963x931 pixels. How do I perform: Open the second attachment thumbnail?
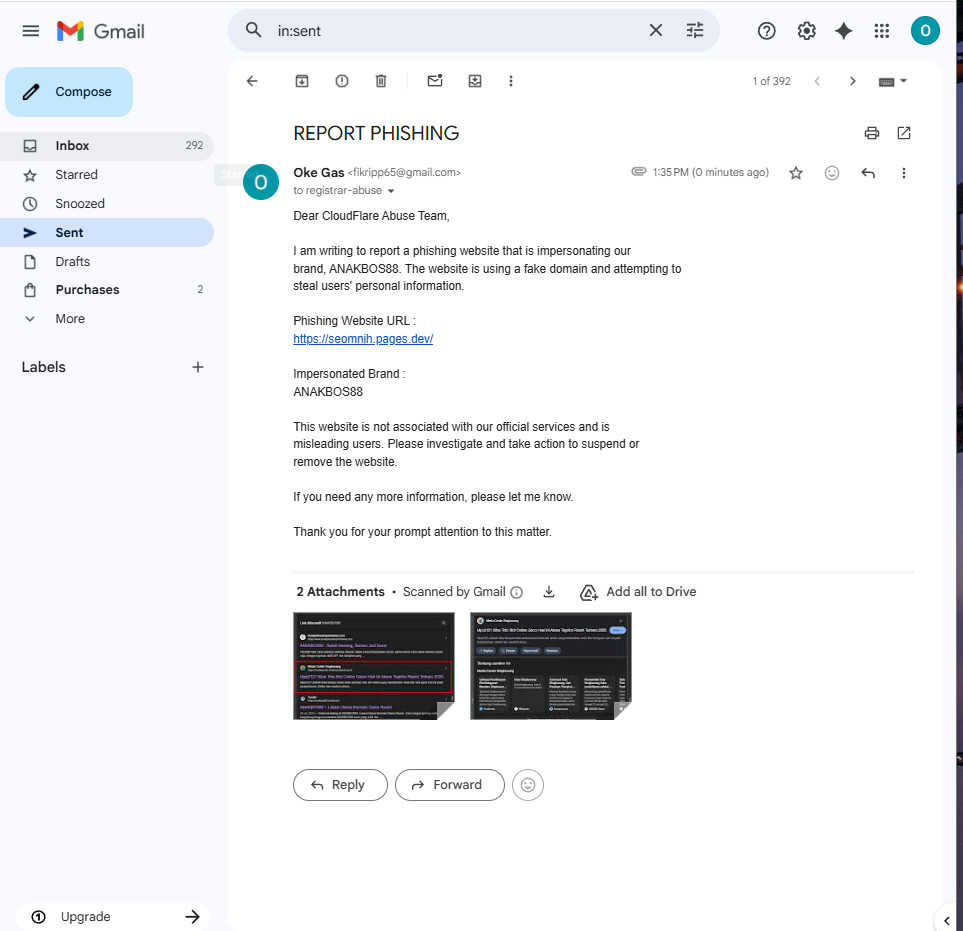pyautogui.click(x=550, y=666)
